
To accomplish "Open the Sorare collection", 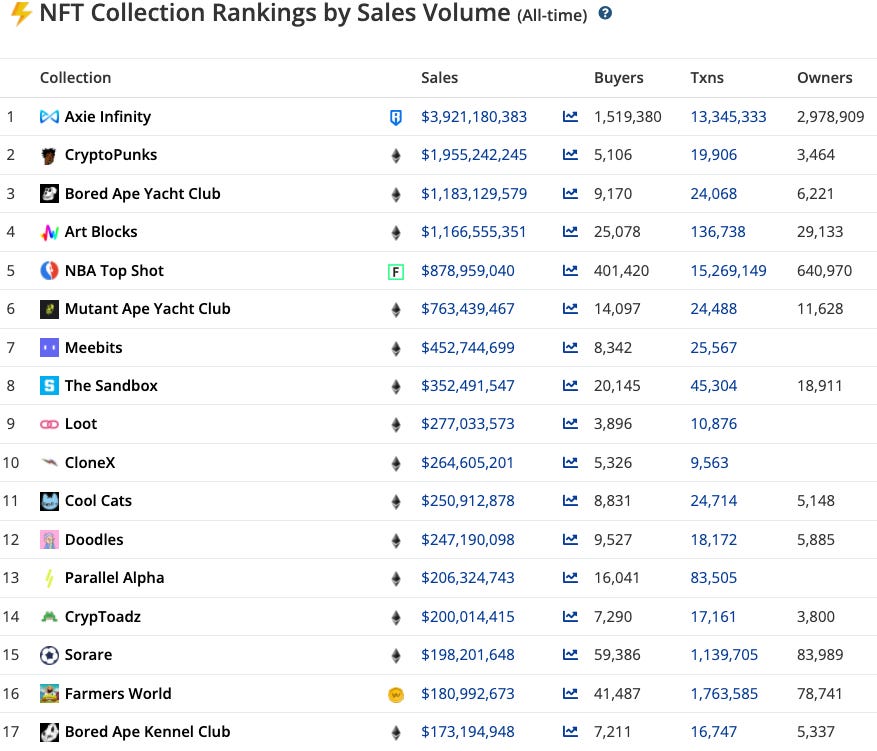I will point(88,655).
